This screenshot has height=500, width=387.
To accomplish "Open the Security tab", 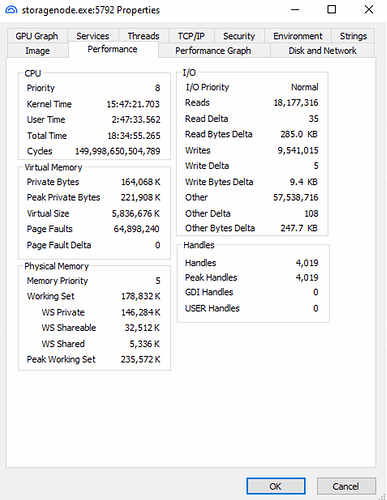I will tap(239, 36).
